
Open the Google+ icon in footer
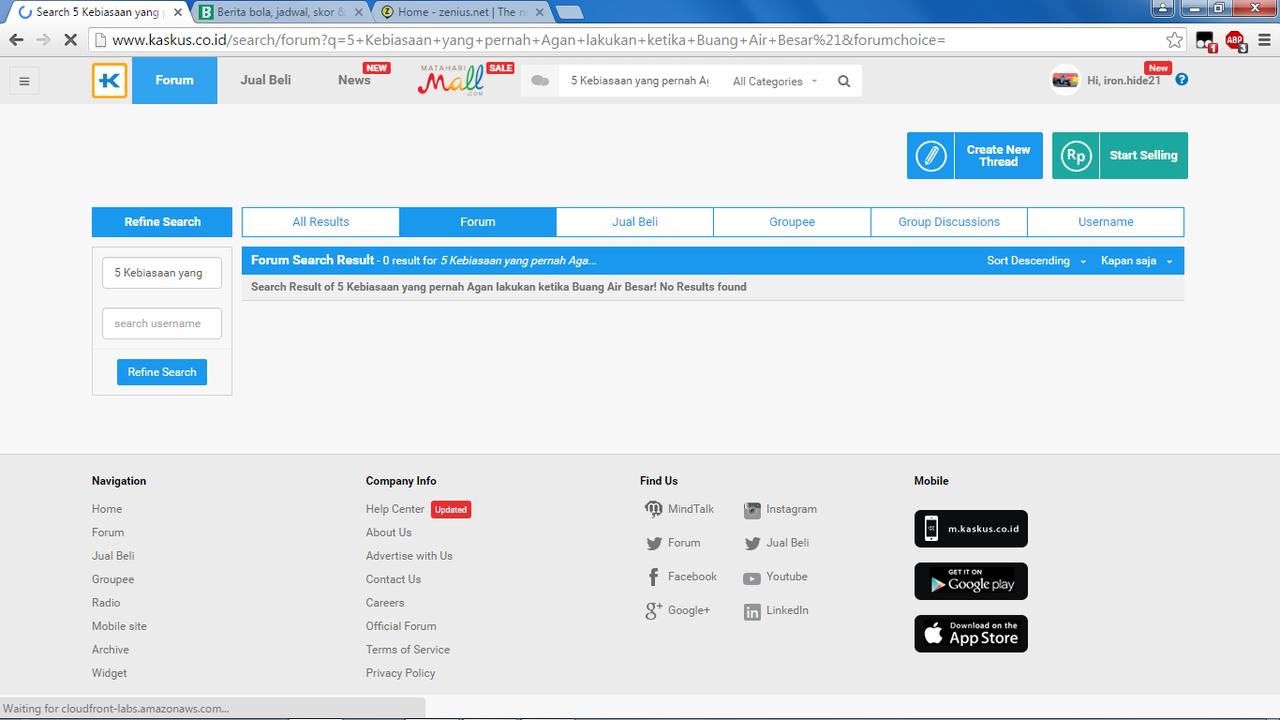click(653, 611)
